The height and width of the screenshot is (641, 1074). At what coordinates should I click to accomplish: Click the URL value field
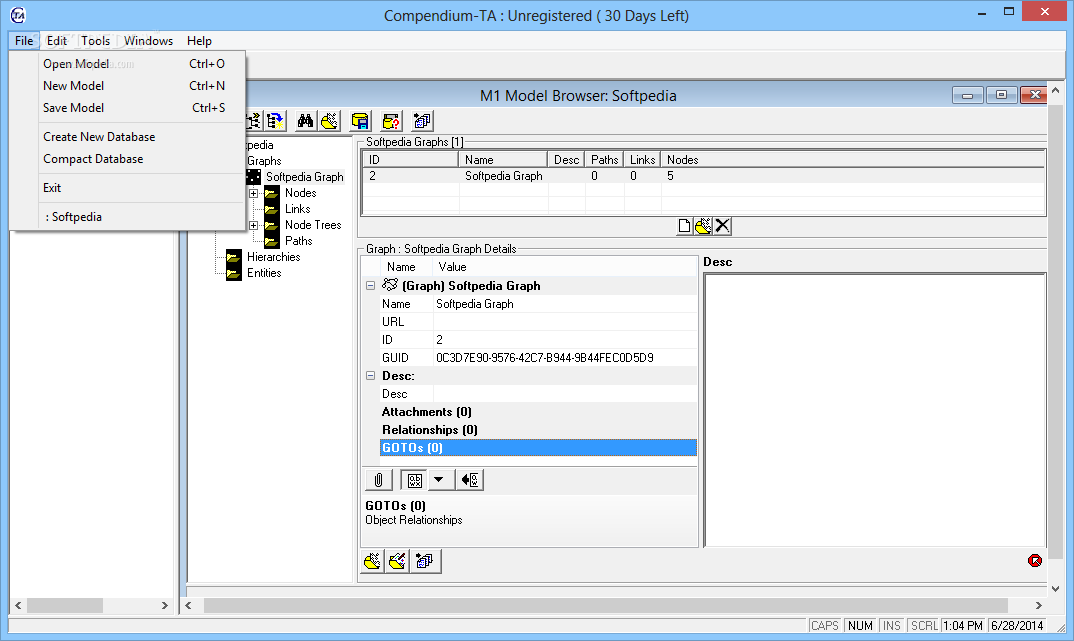[565, 322]
